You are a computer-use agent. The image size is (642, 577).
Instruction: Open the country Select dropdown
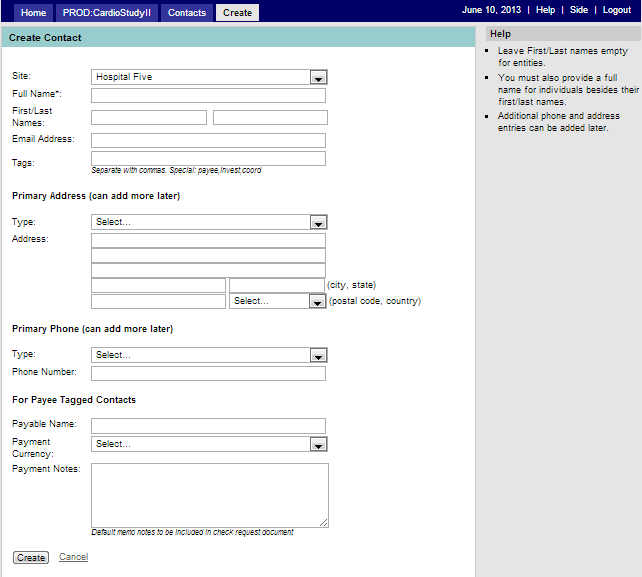(277, 301)
